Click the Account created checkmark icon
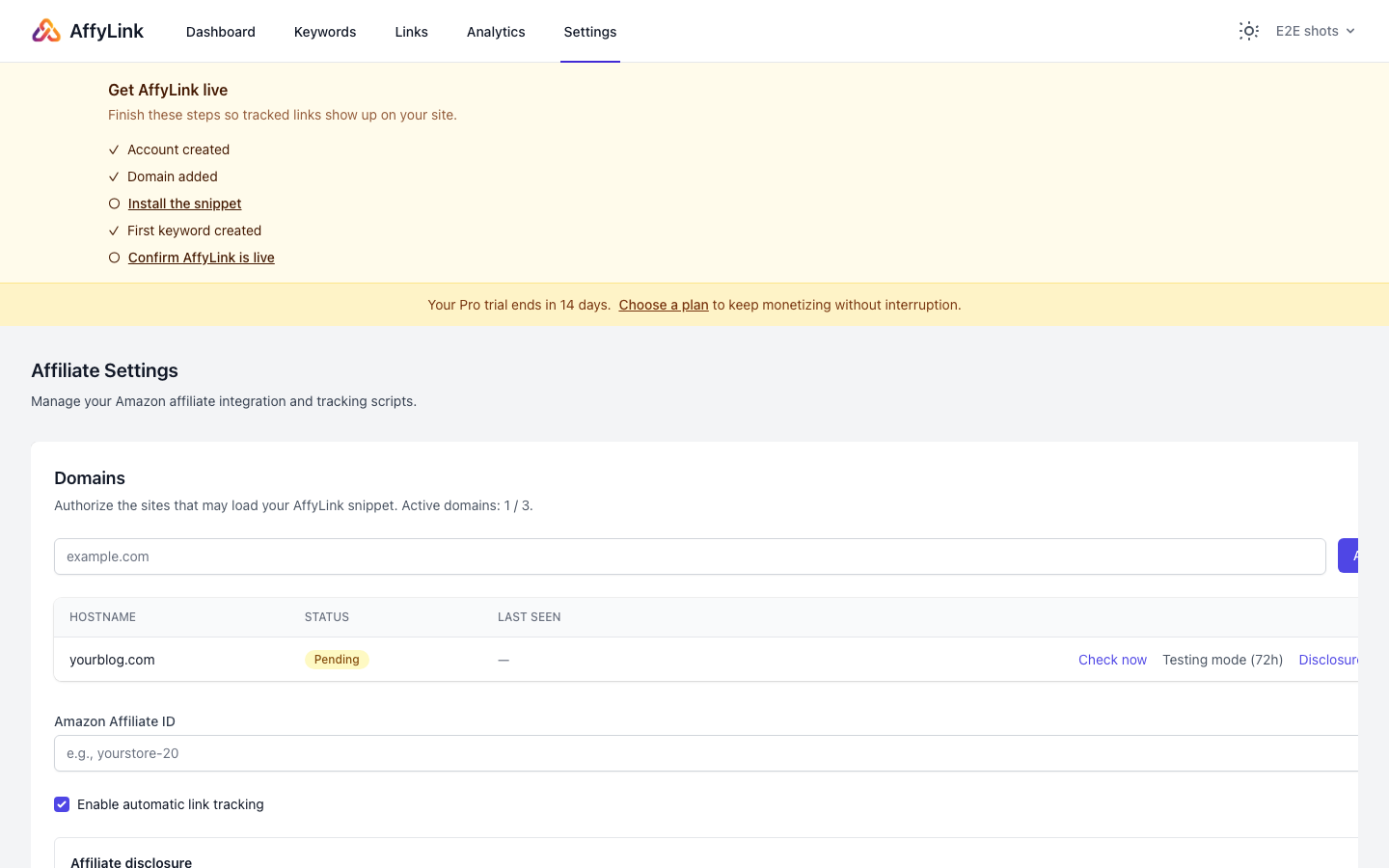Viewport: 1389px width, 868px height. point(114,149)
